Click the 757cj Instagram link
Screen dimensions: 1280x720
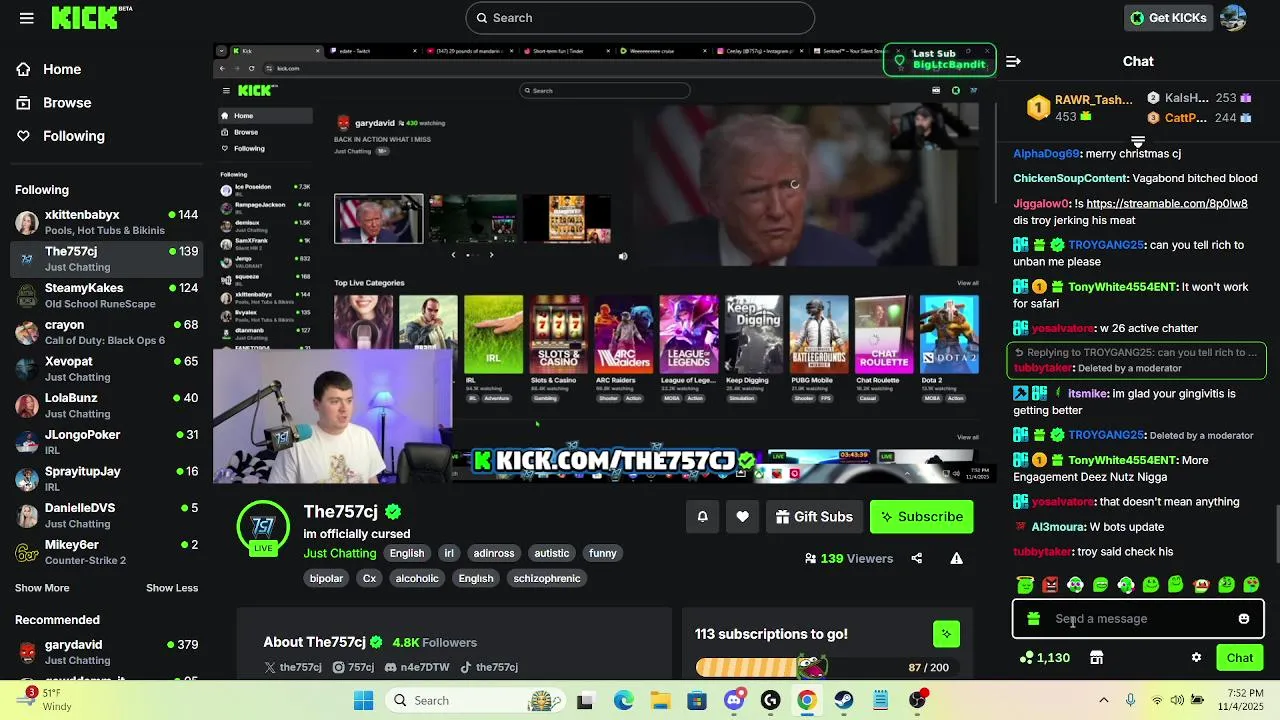(353, 668)
